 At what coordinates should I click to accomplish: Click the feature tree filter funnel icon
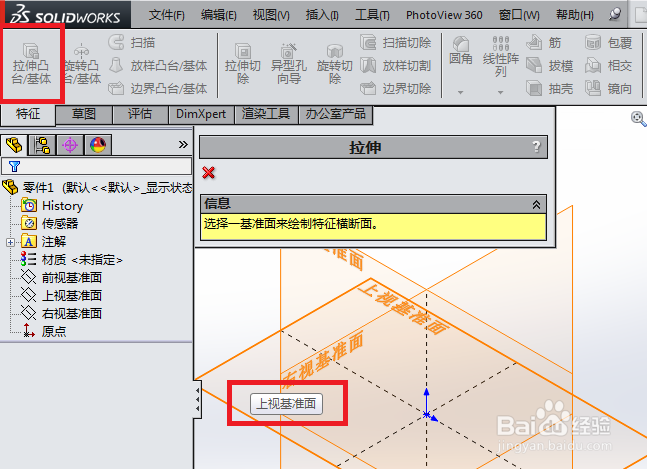pyautogui.click(x=14, y=166)
